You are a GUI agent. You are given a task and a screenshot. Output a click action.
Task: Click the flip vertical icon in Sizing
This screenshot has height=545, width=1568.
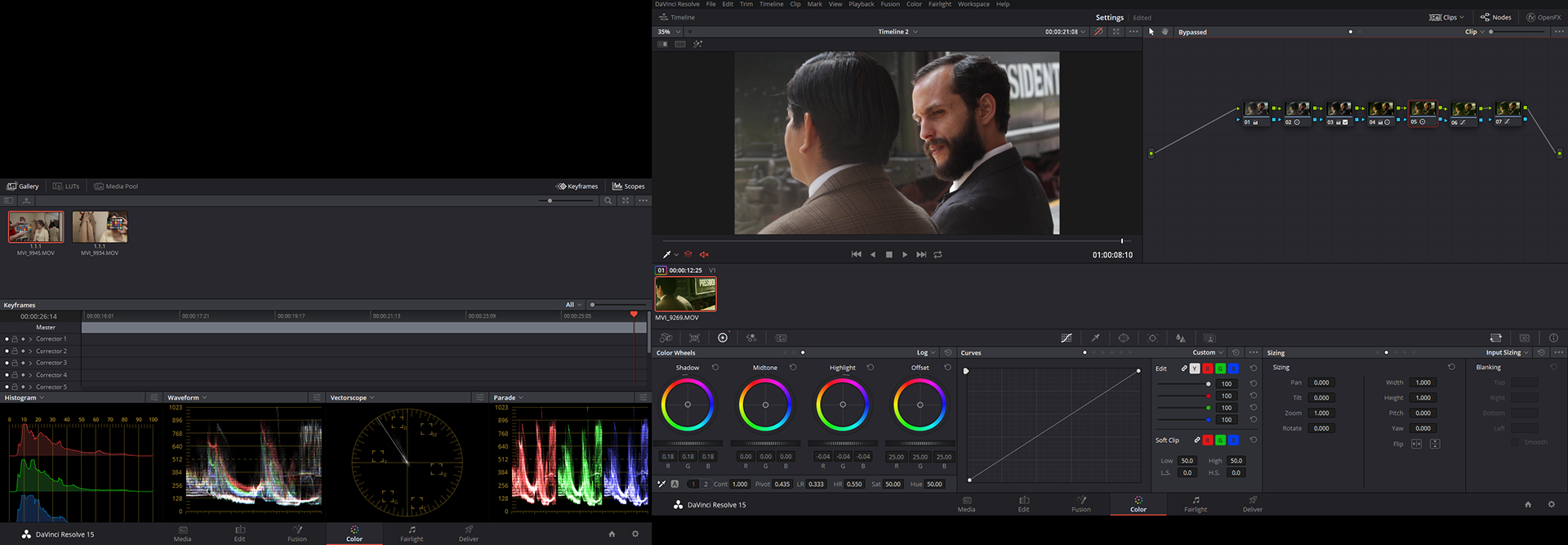coord(1435,444)
